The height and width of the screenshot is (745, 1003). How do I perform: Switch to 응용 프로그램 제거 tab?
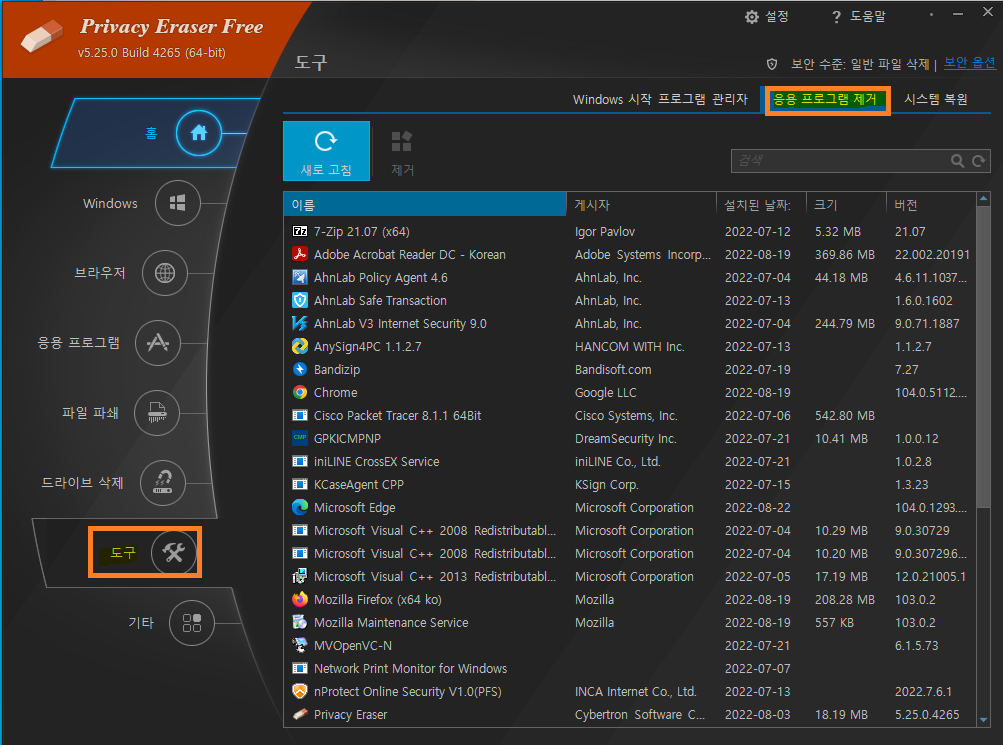[x=827, y=100]
